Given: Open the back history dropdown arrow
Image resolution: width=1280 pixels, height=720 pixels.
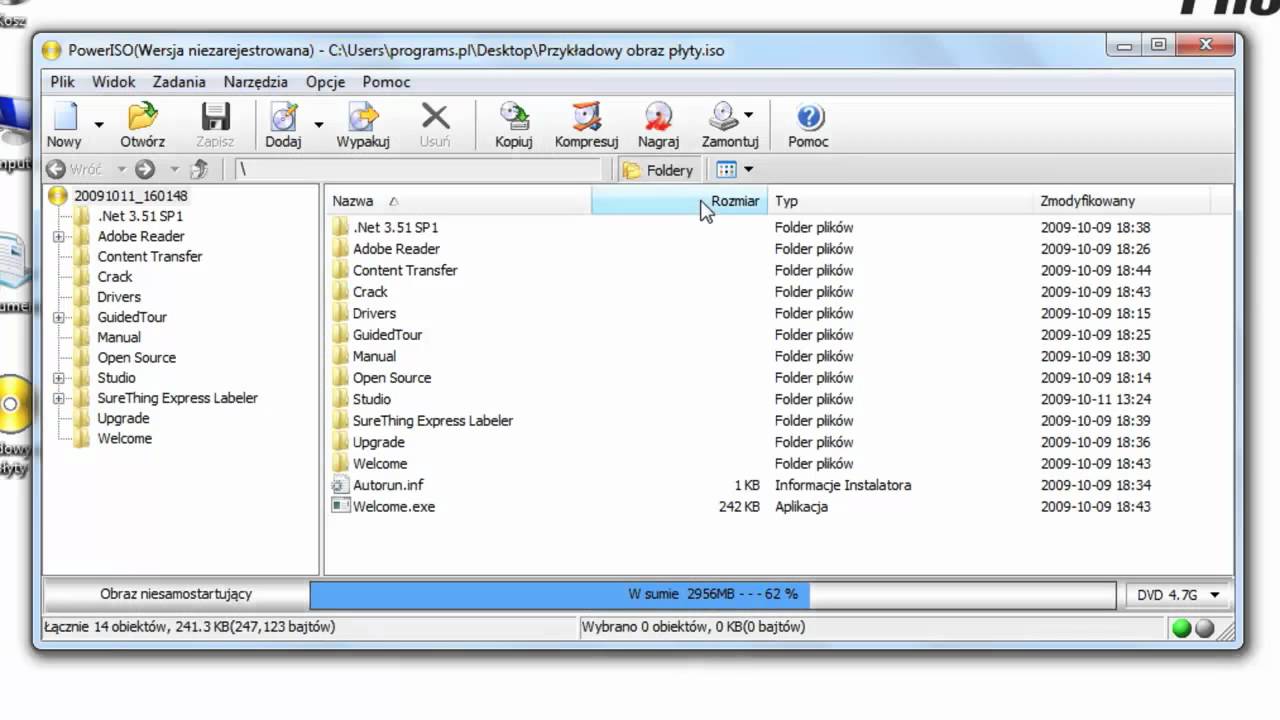Looking at the screenshot, I should click(121, 170).
